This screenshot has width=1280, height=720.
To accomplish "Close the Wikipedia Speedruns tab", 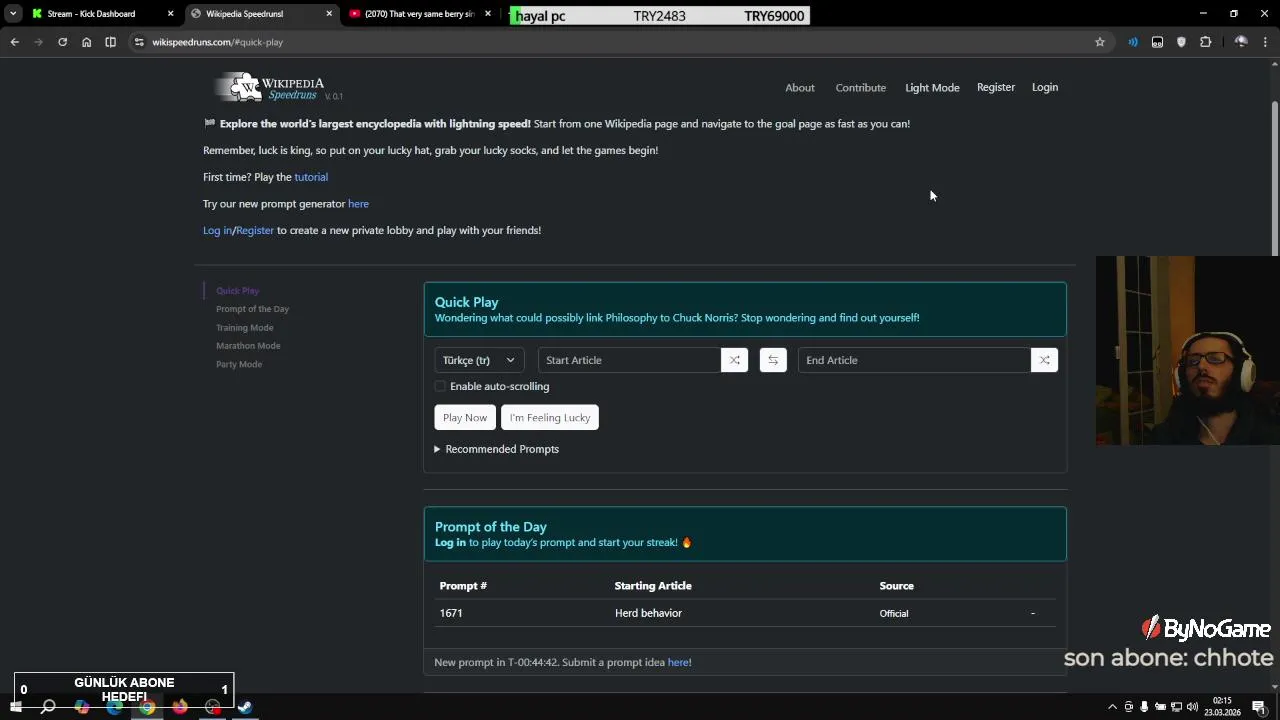I will click(x=329, y=14).
